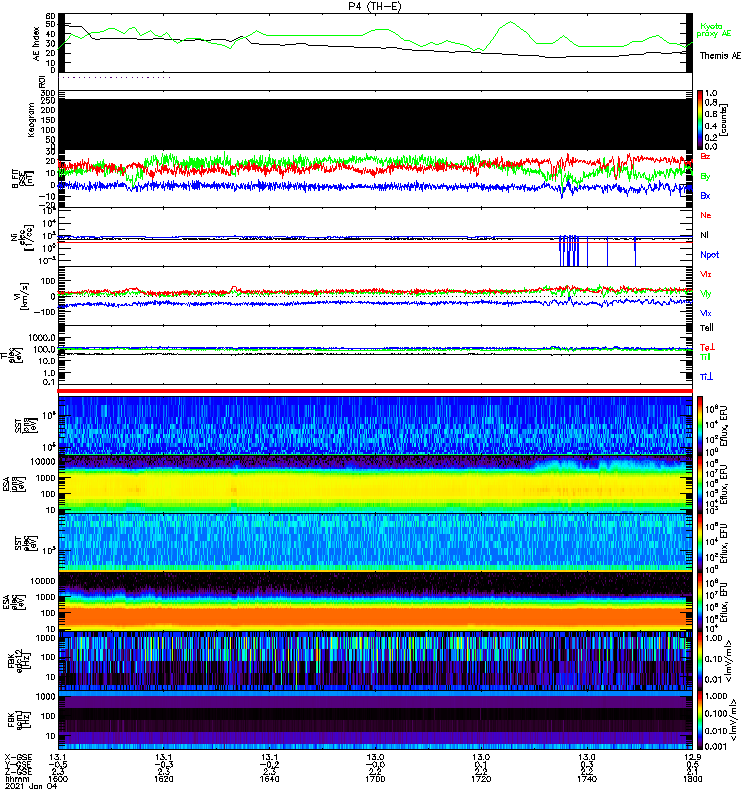The image size is (750, 800).
Task: Select the red Te⊥ legend label
Action: (707, 347)
